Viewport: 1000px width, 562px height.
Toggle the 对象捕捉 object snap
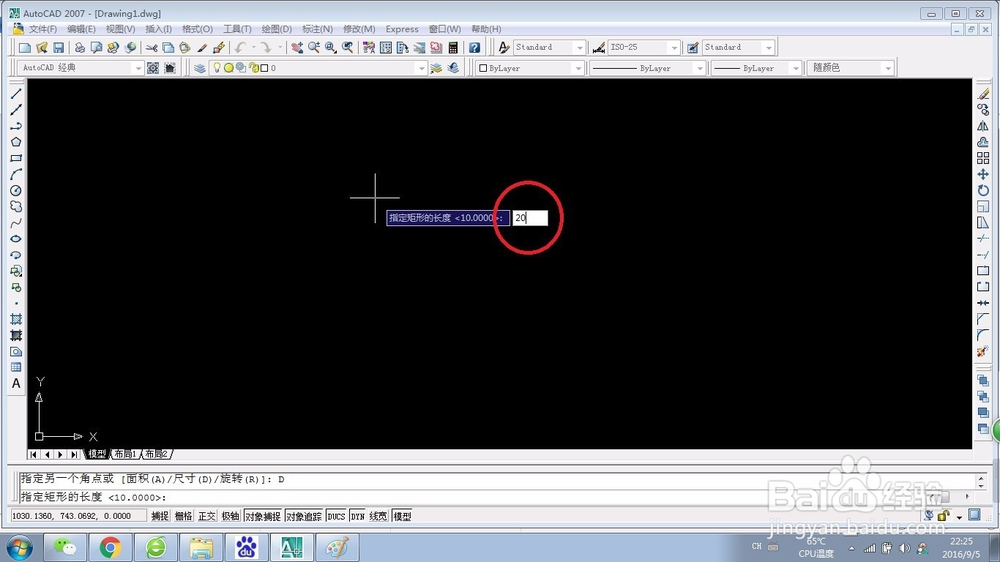pyautogui.click(x=263, y=516)
